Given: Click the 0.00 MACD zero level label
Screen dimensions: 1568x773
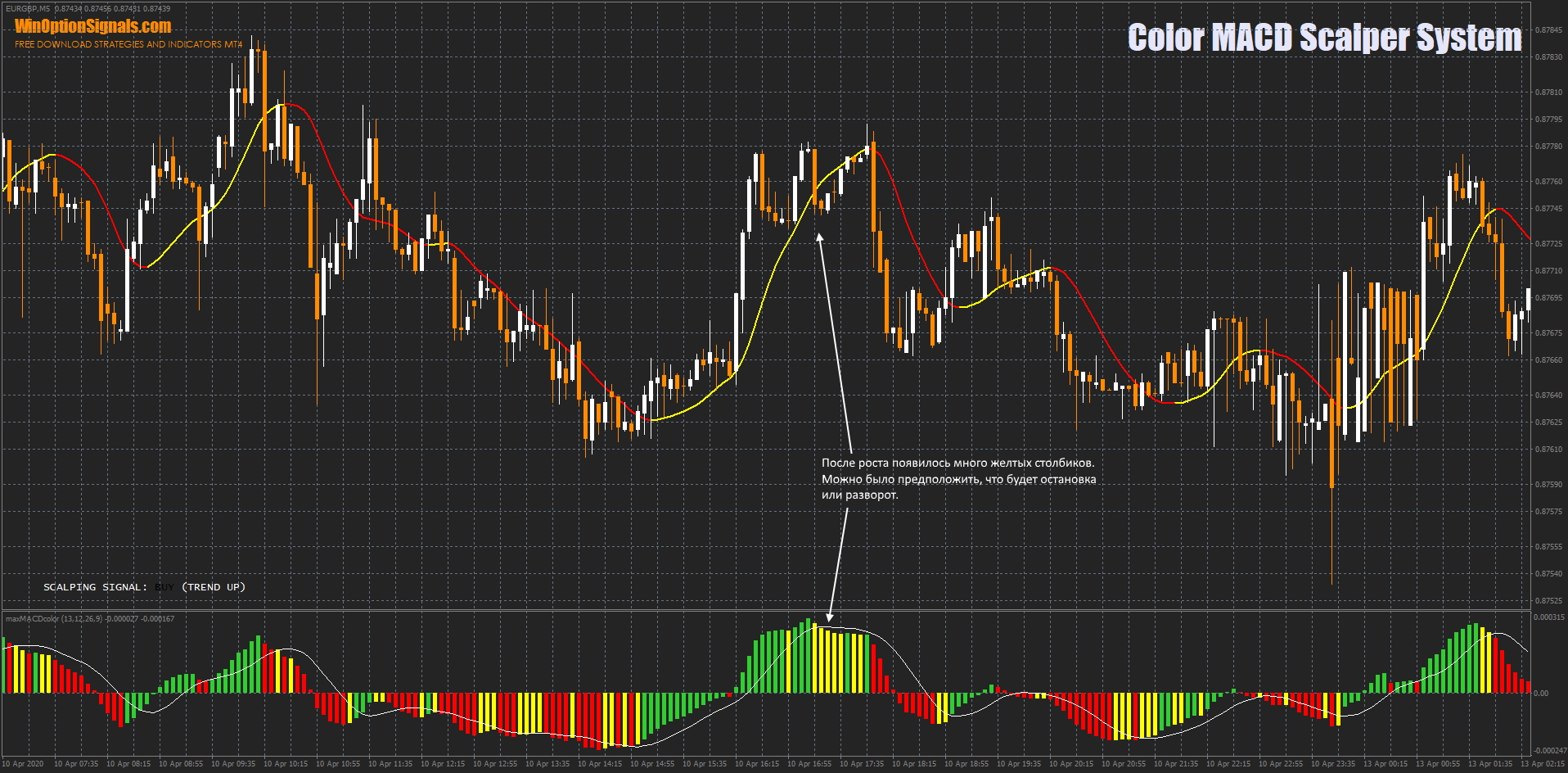Looking at the screenshot, I should click(1541, 694).
